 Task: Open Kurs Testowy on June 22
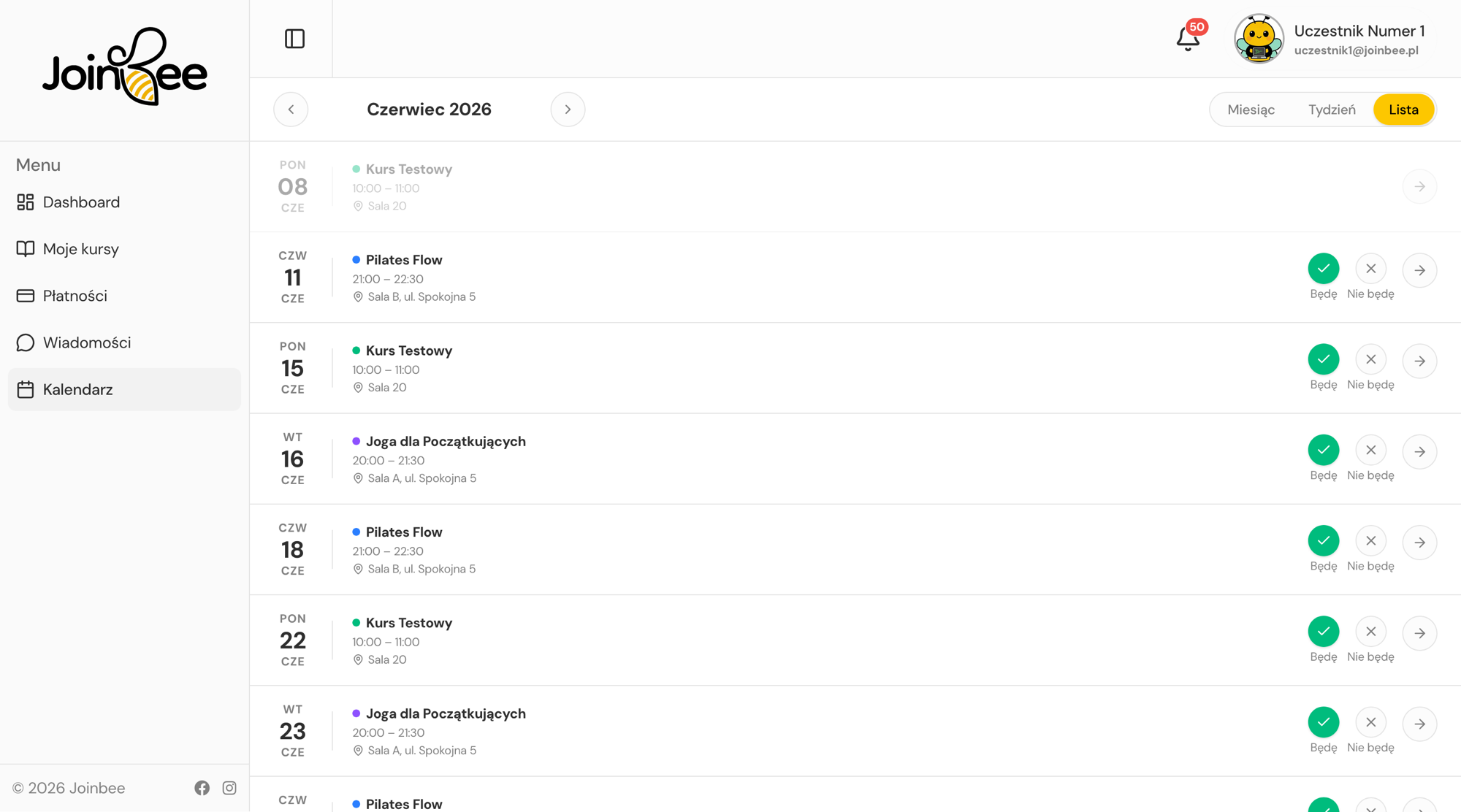408,623
